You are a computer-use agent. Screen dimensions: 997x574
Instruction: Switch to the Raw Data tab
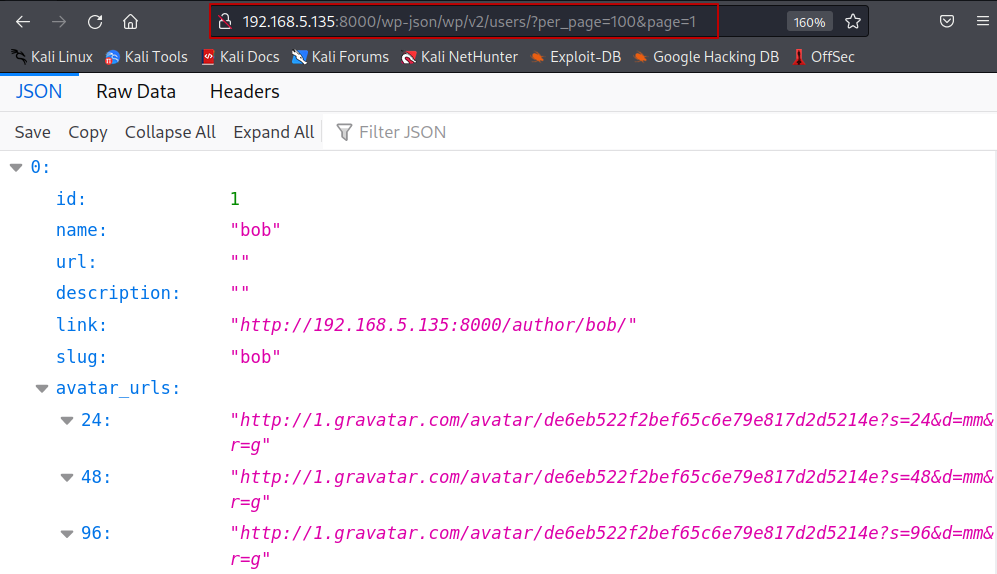point(135,92)
